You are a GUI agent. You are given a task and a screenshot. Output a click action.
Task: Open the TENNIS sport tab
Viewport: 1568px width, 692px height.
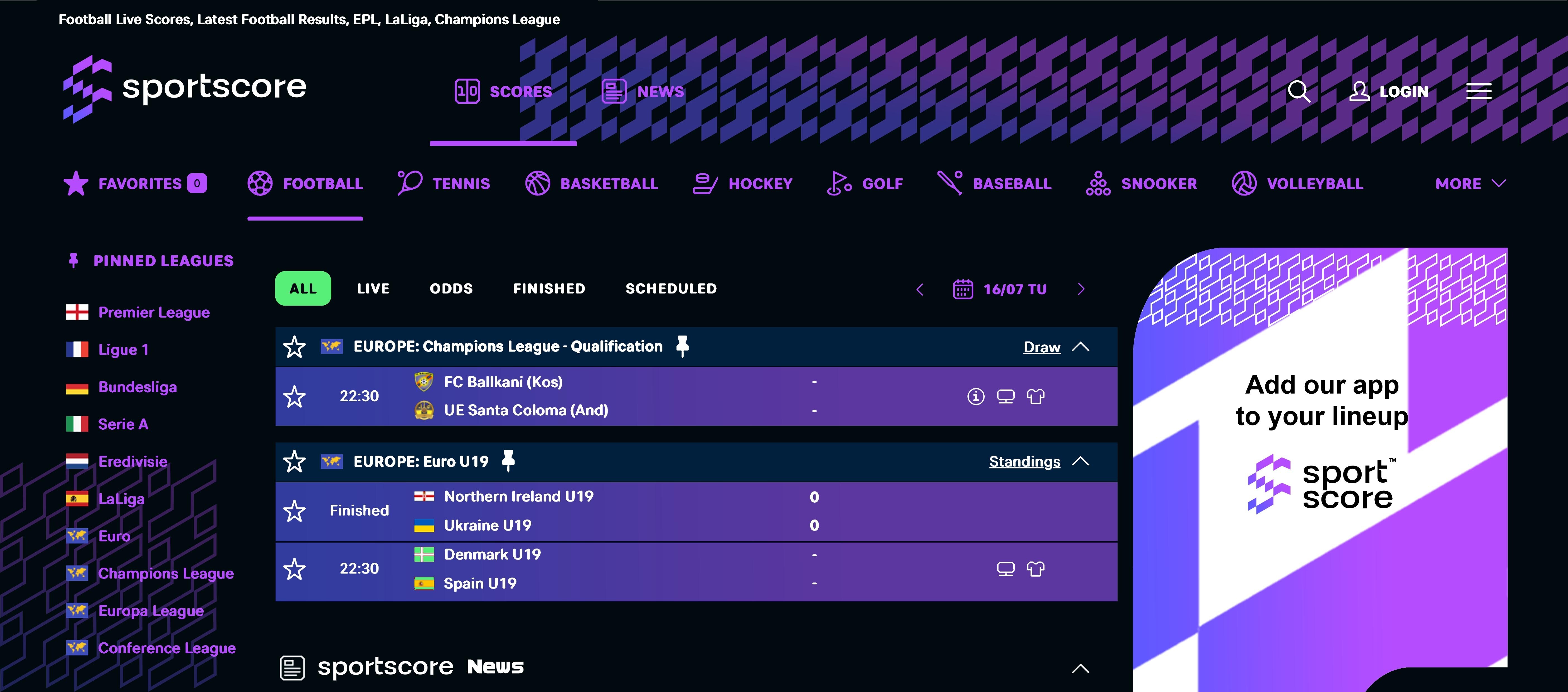[x=443, y=183]
